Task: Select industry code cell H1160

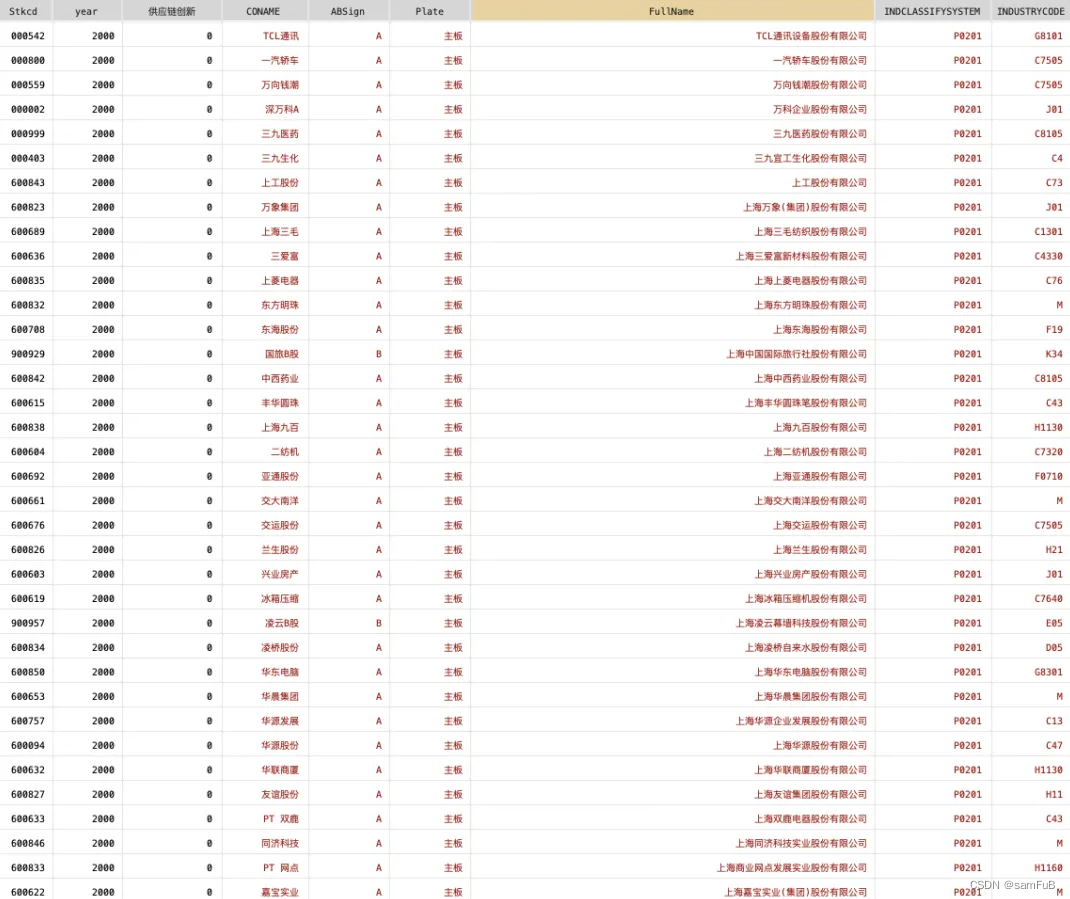Action: 1048,868
